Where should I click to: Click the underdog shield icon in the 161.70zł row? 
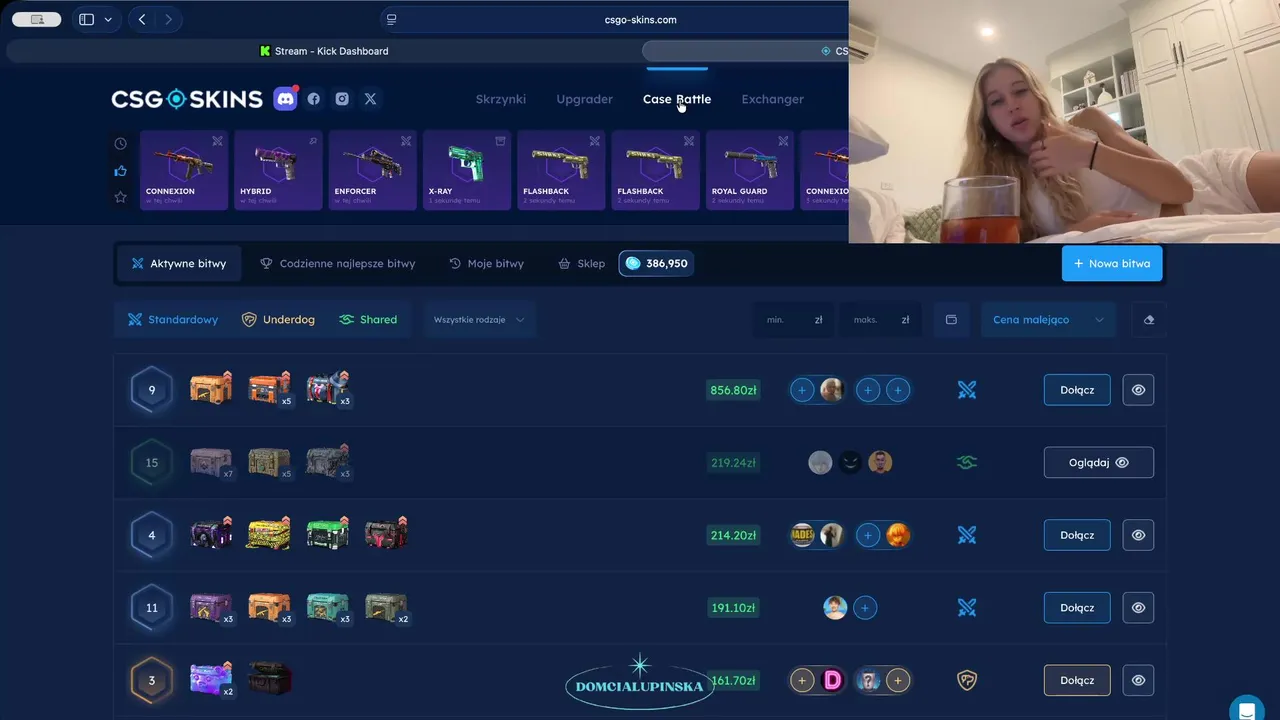967,680
